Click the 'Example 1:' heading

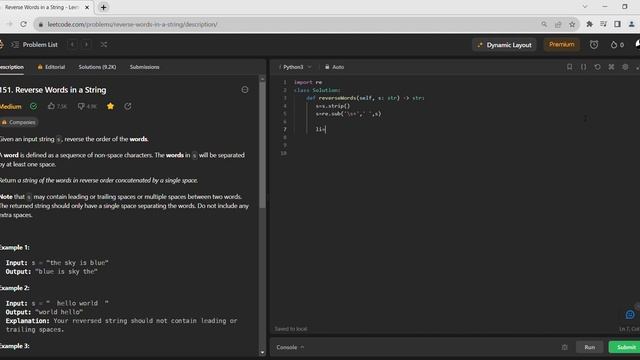coord(14,247)
